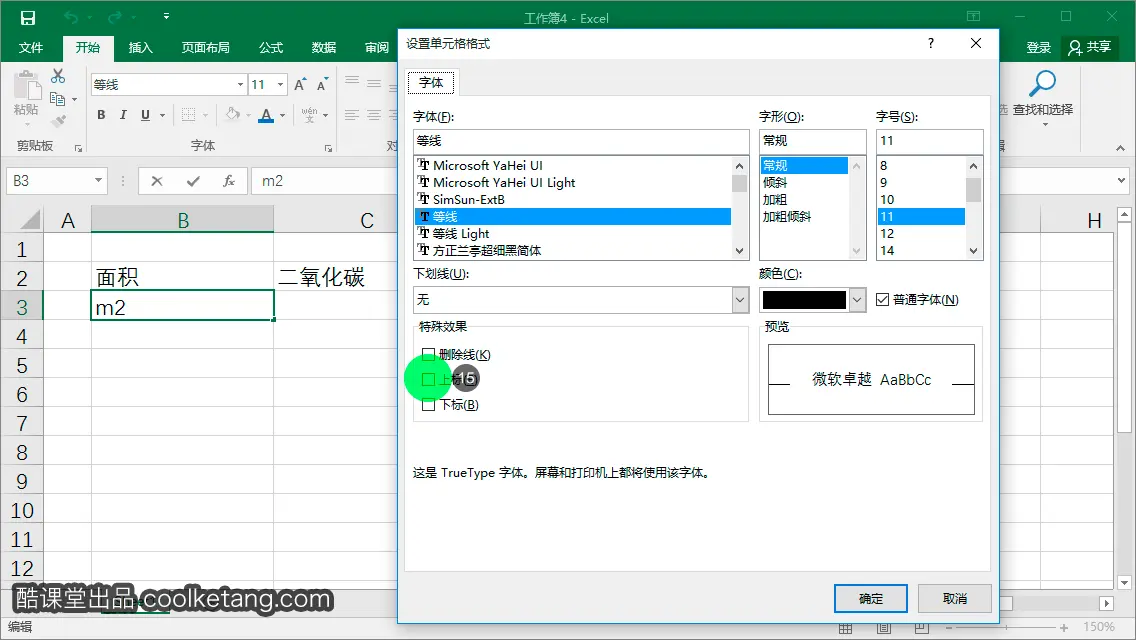Enable the superscript checkbox
1136x640 pixels.
click(428, 379)
